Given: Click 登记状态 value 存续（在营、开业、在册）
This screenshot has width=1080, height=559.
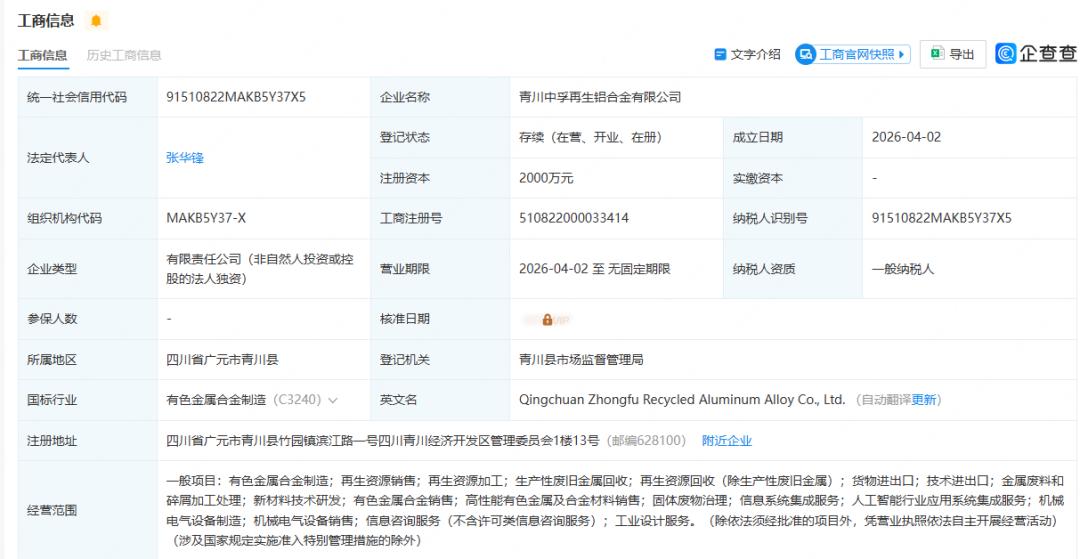Looking at the screenshot, I should (591, 137).
